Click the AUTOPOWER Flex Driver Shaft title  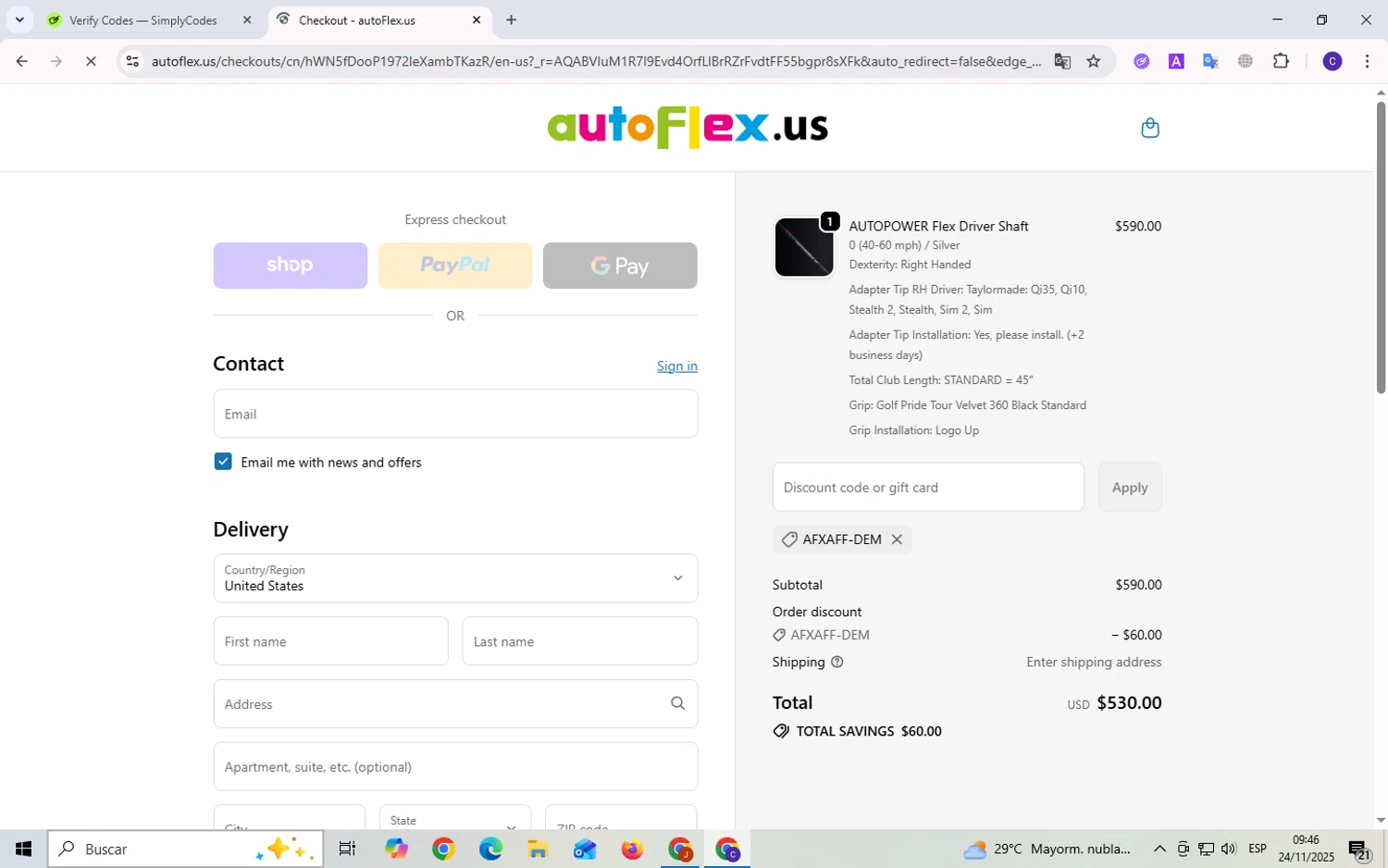(938, 226)
